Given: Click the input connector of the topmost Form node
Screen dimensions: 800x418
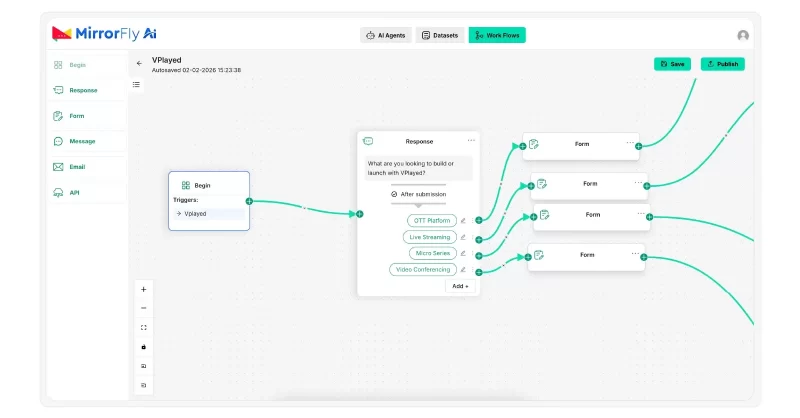Looking at the screenshot, I should point(522,146).
